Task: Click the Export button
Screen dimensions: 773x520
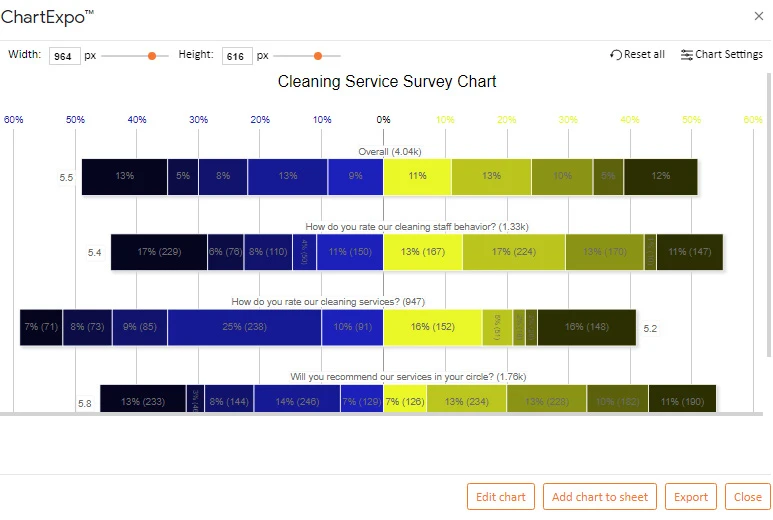Action: (x=691, y=496)
